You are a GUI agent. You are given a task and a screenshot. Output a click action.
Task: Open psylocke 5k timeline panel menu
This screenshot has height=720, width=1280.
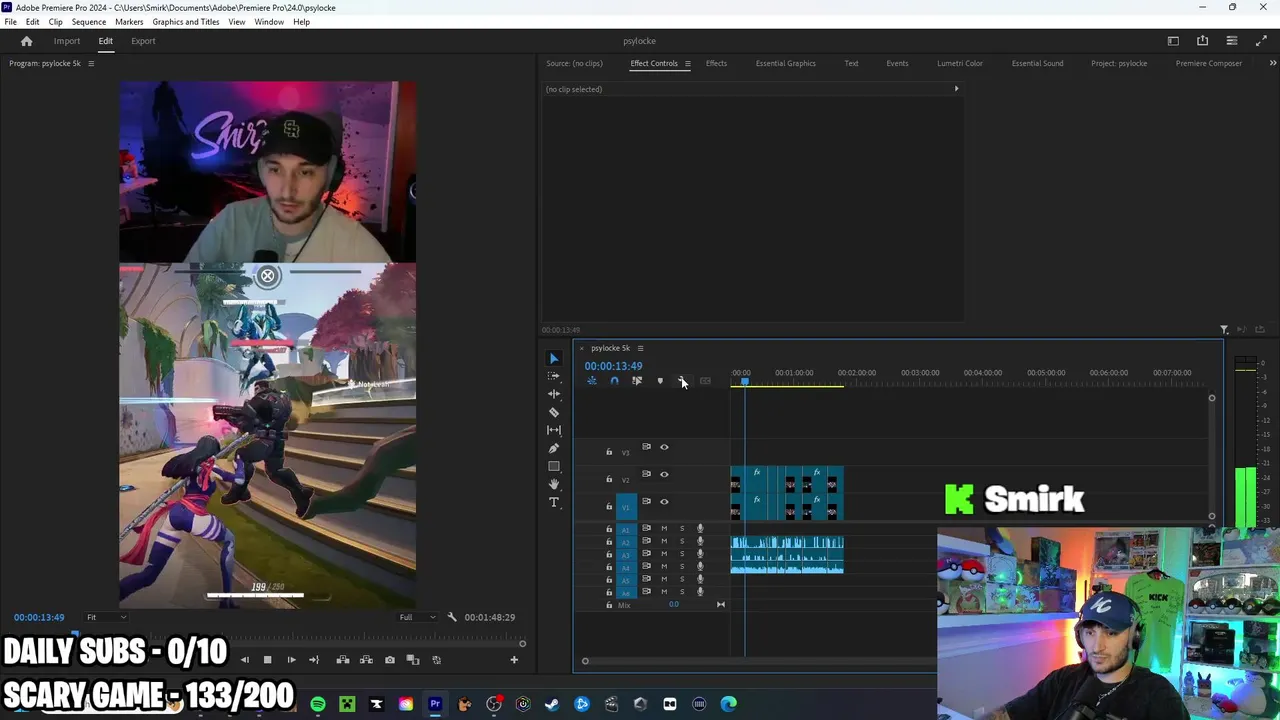pyautogui.click(x=640, y=348)
